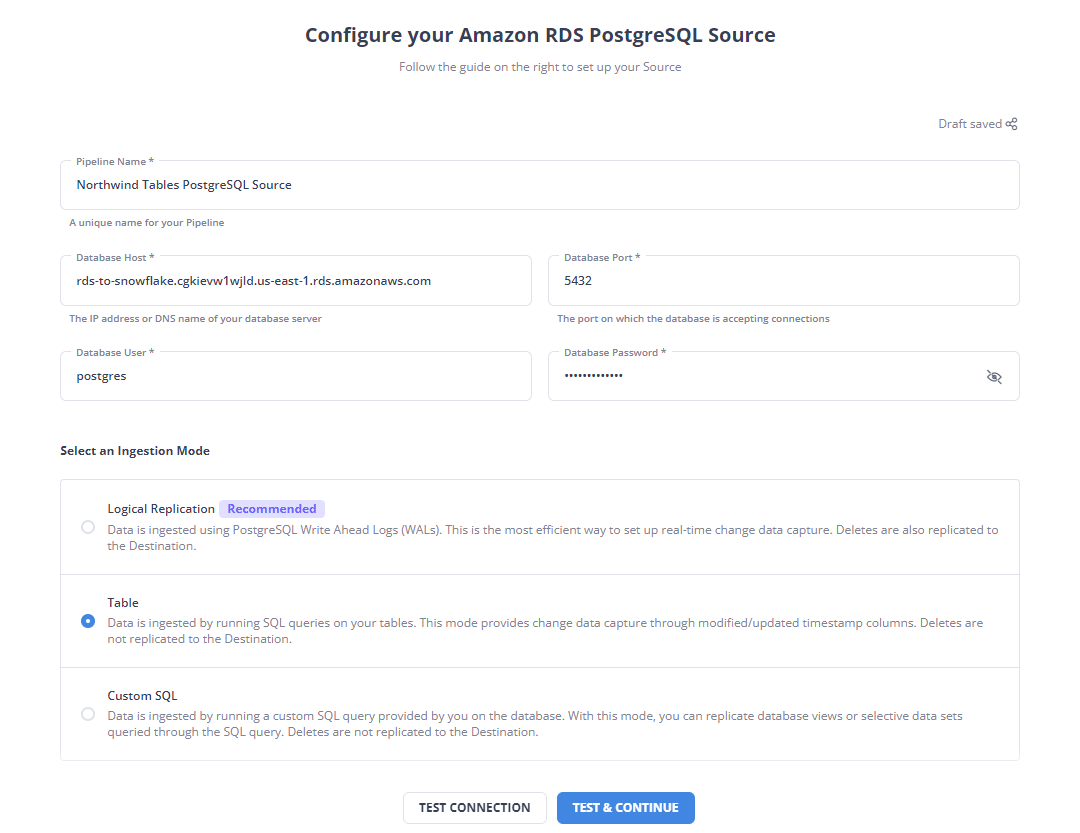The image size is (1080, 833).
Task: Toggle password visibility eye icon
Action: [994, 377]
